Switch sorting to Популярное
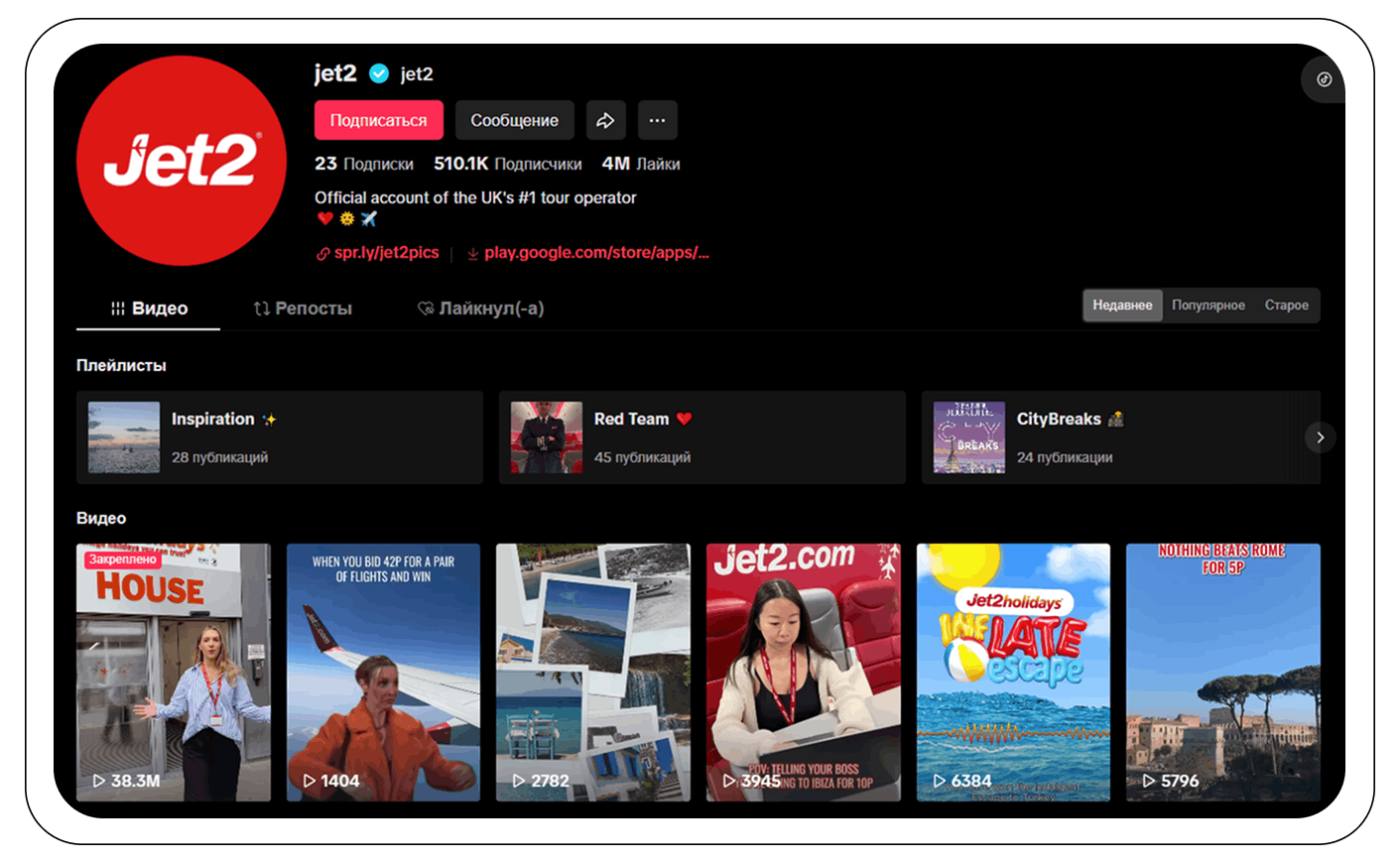 pyautogui.click(x=1208, y=306)
